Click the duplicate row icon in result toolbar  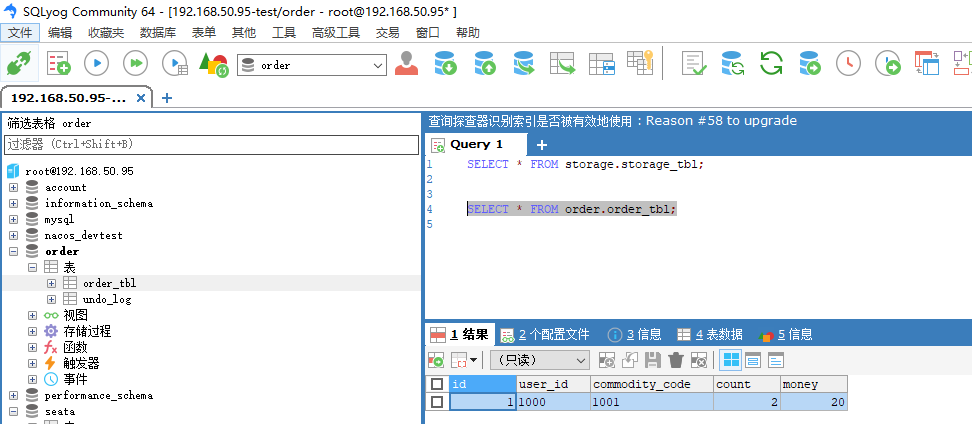629,360
